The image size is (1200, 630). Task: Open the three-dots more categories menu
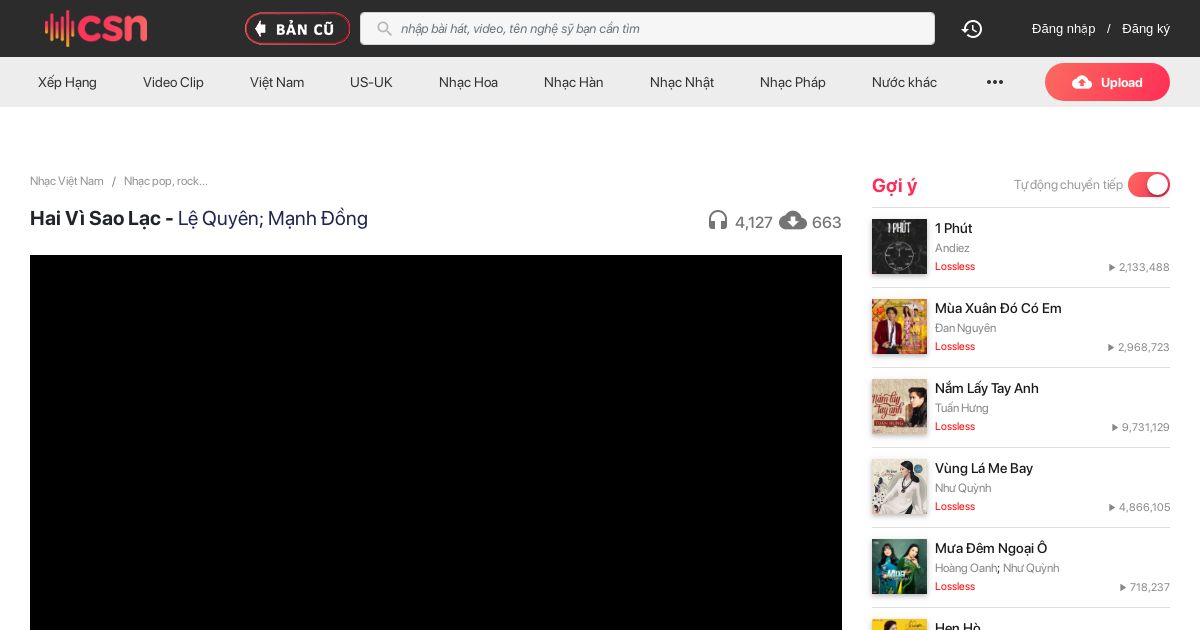tap(994, 82)
